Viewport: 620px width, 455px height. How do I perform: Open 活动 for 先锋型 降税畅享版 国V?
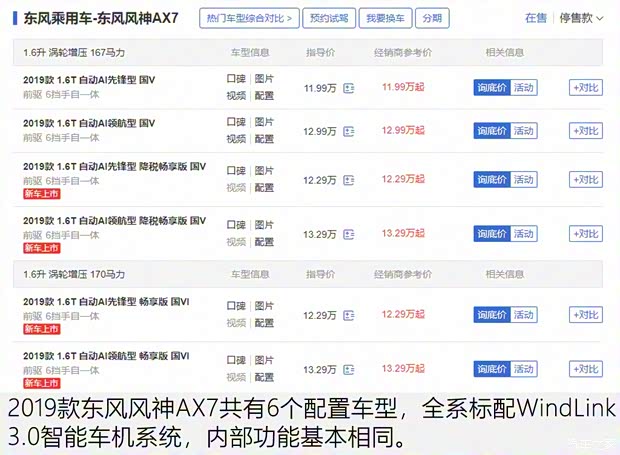coord(524,180)
